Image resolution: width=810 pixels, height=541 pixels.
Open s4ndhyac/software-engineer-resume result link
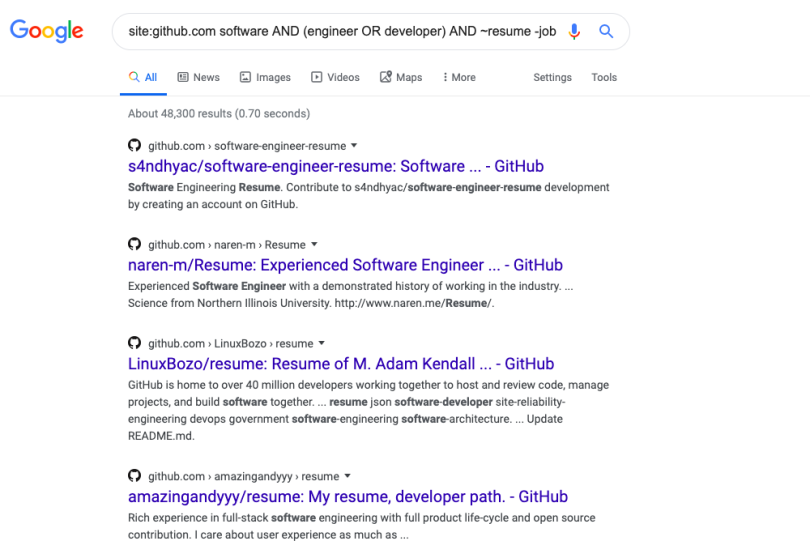[x=336, y=166]
